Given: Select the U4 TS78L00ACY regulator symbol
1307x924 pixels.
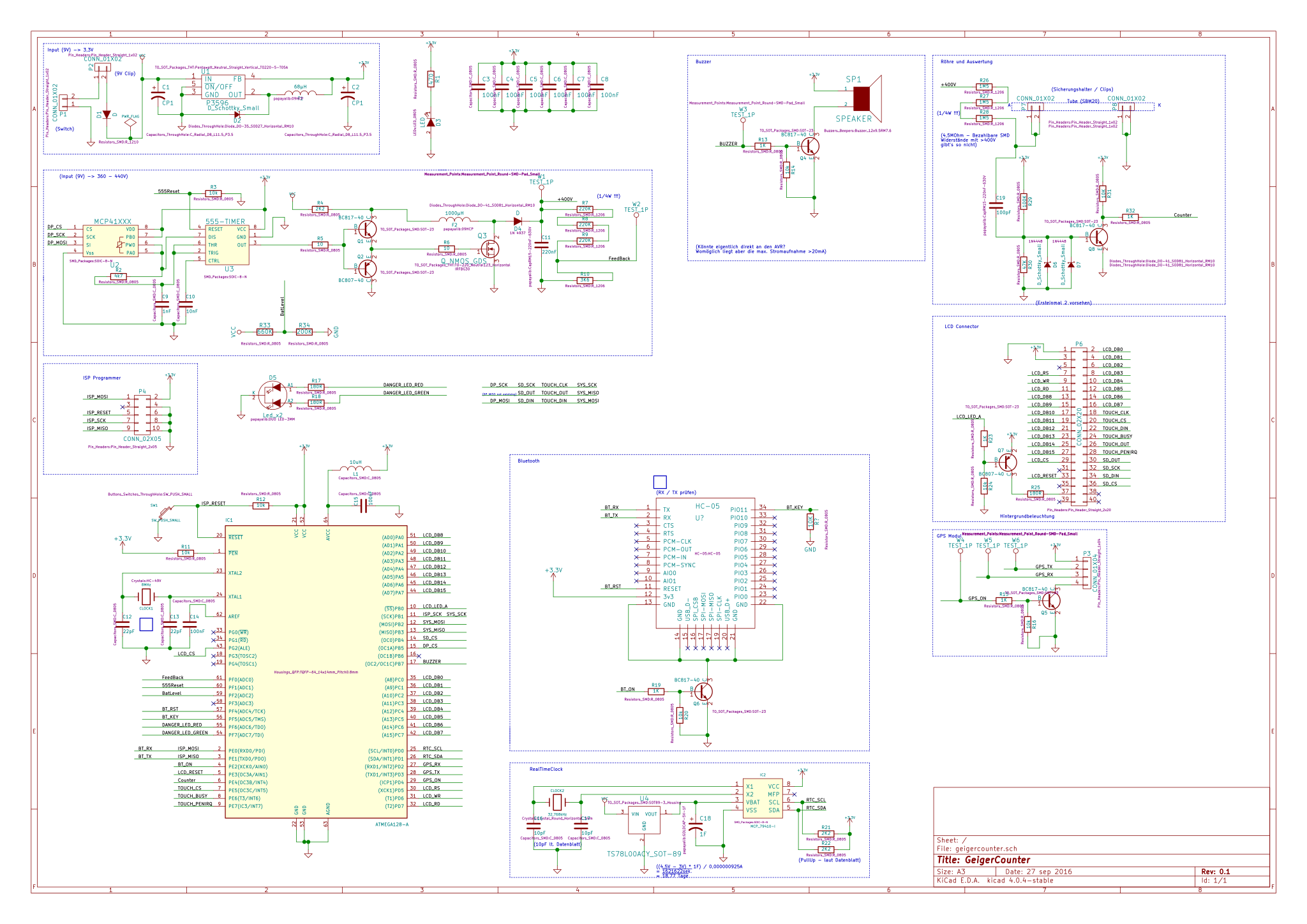Looking at the screenshot, I should 645,821.
